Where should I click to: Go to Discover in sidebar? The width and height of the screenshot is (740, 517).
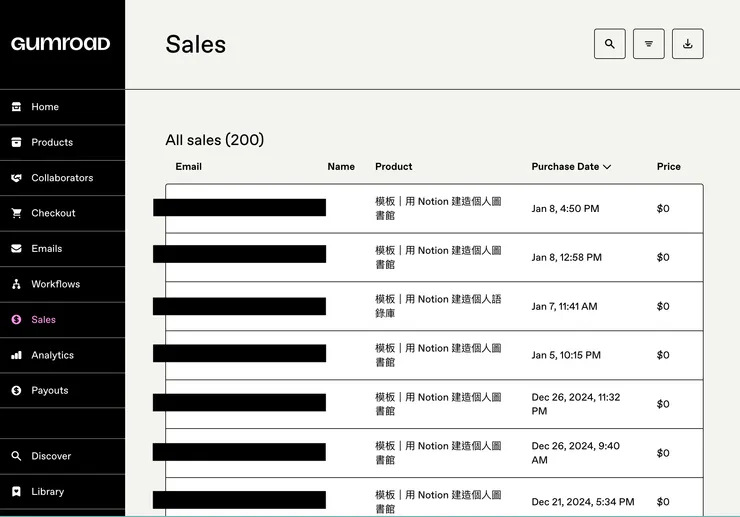50,456
